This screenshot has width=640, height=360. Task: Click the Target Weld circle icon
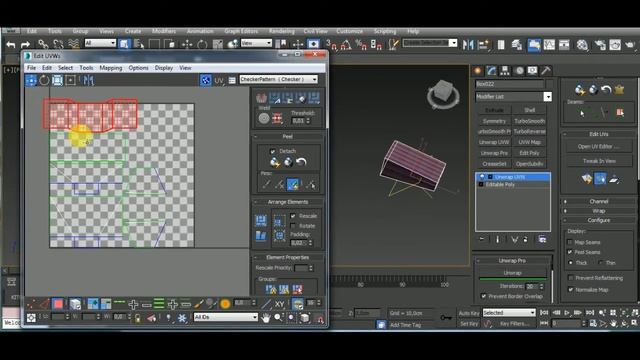pyautogui.click(x=264, y=119)
